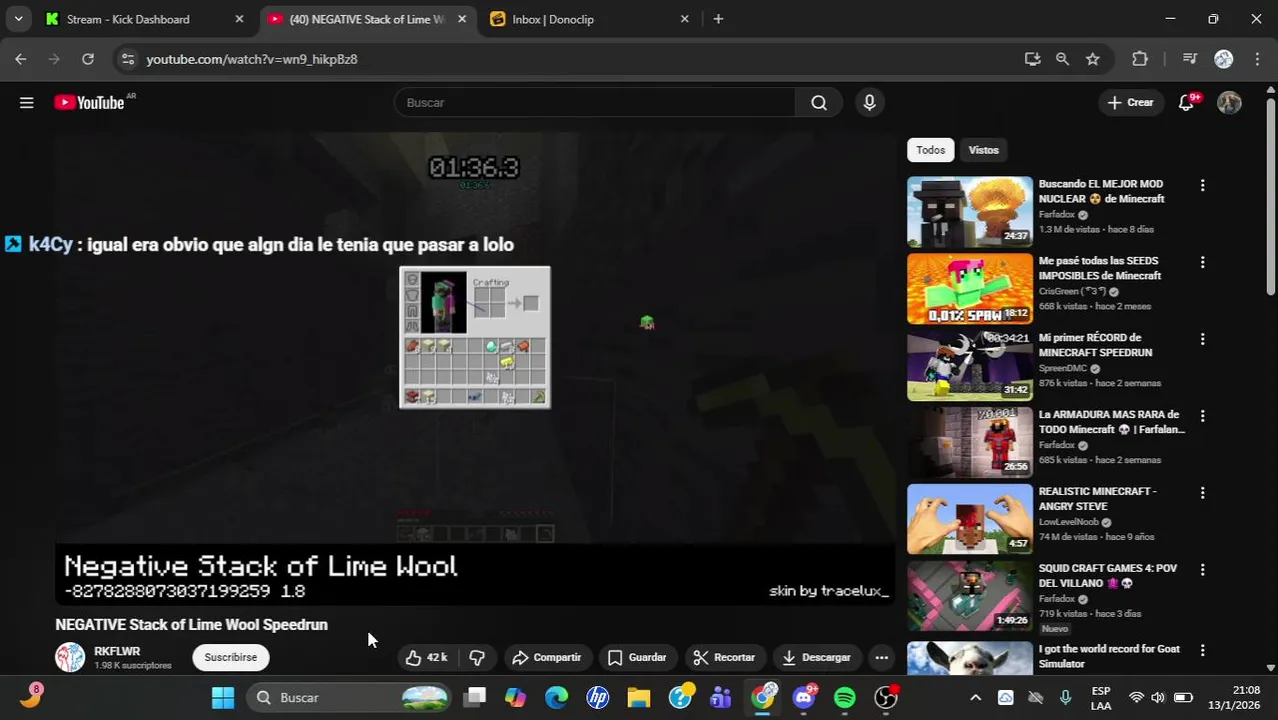The width and height of the screenshot is (1278, 720).
Task: Open the taskbar volume speaker icon
Action: click(x=1158, y=697)
